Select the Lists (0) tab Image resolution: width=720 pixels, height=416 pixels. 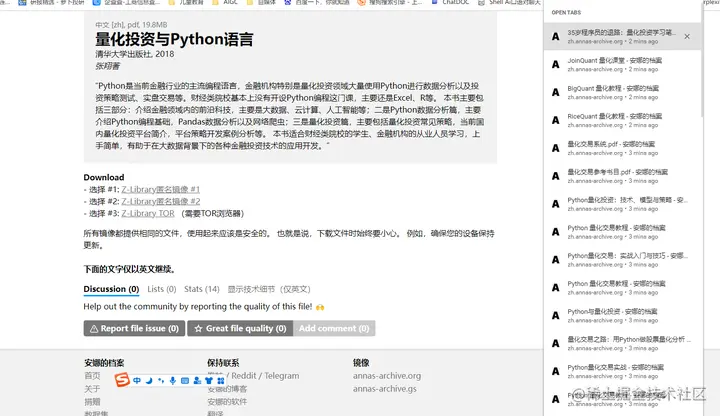[162, 289]
